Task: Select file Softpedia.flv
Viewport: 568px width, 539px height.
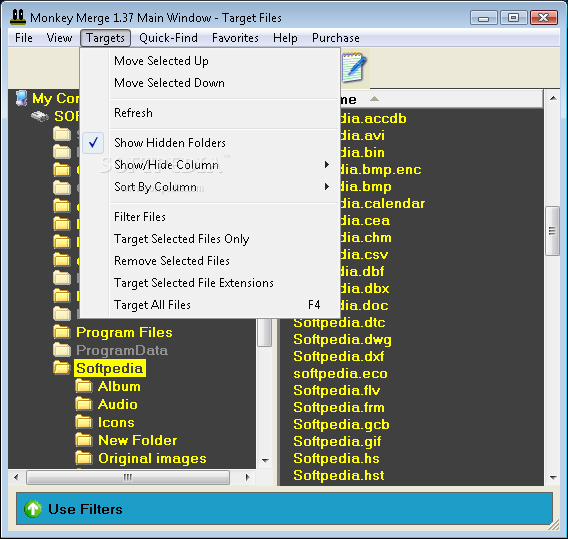Action: coord(337,390)
